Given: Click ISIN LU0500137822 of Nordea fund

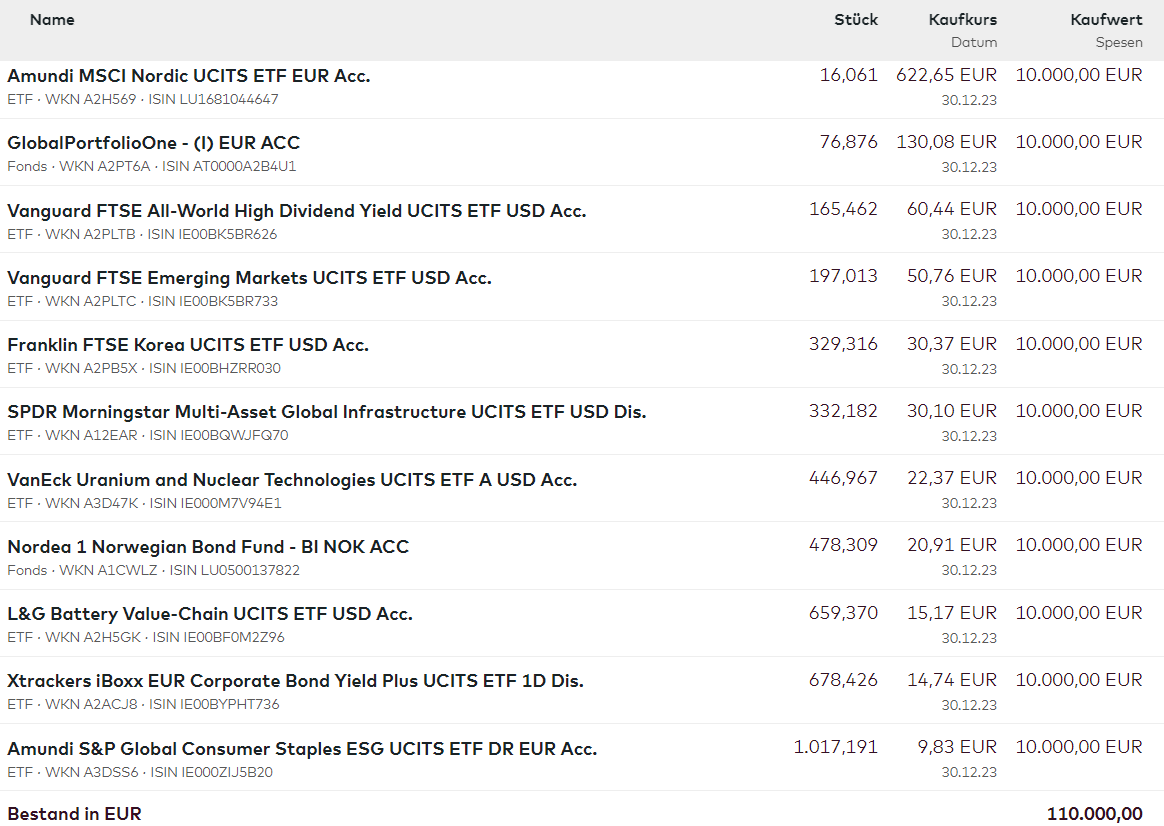Looking at the screenshot, I should (x=235, y=570).
